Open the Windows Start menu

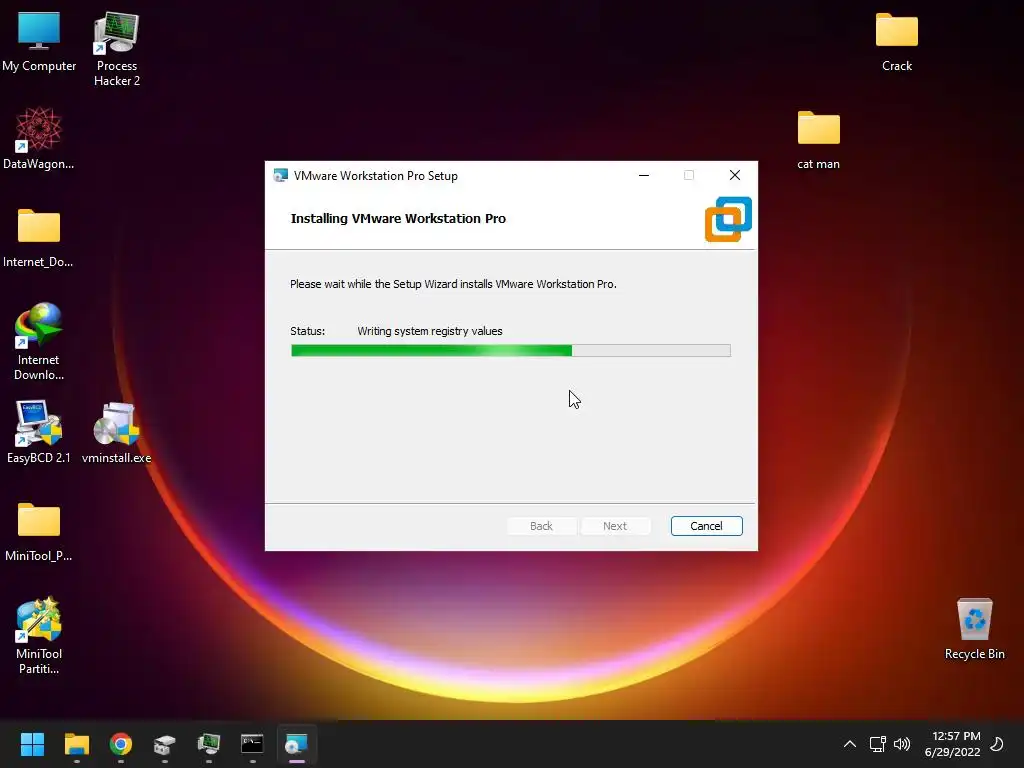32,744
